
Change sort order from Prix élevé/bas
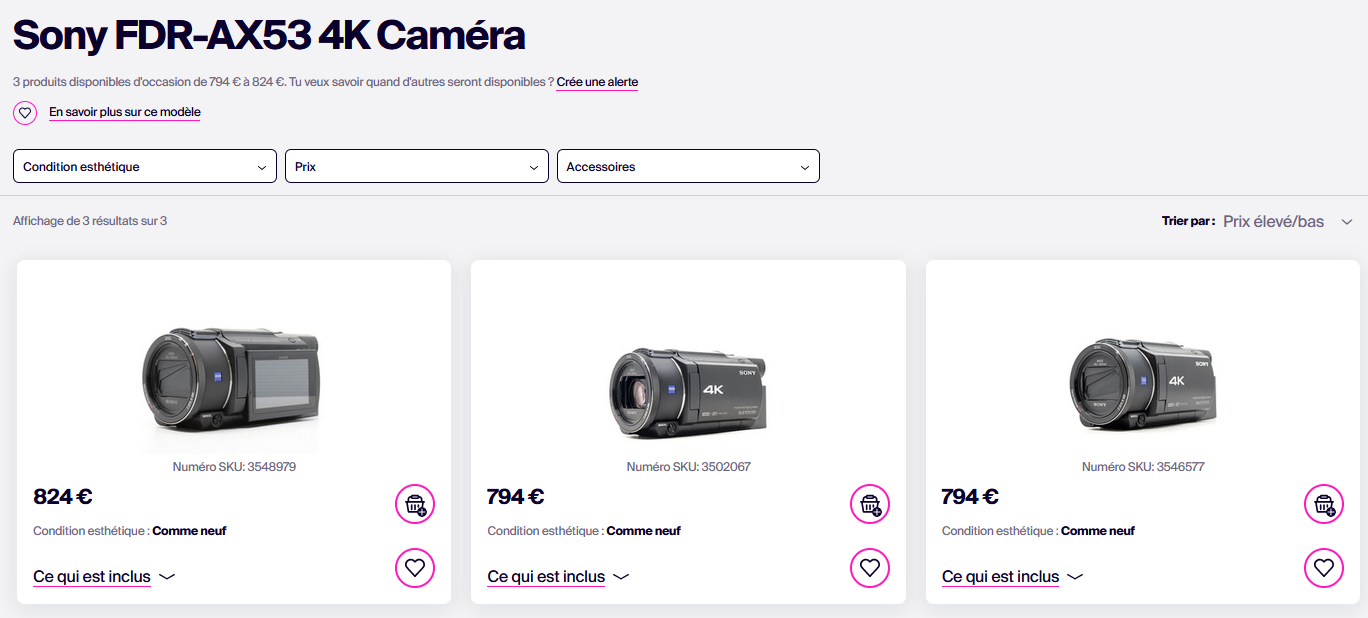tap(1287, 221)
